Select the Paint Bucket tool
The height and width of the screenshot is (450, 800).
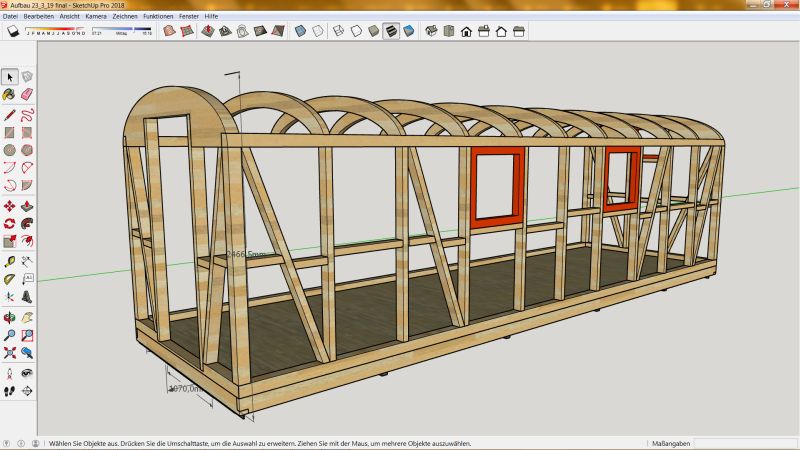pyautogui.click(x=10, y=95)
